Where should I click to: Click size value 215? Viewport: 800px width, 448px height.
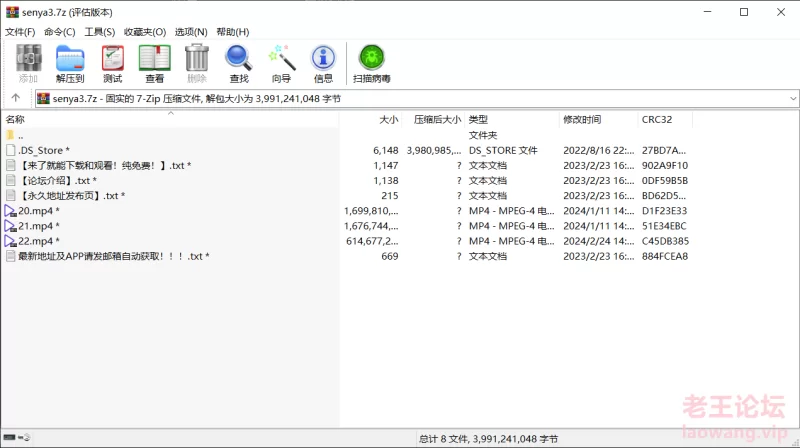click(x=390, y=195)
